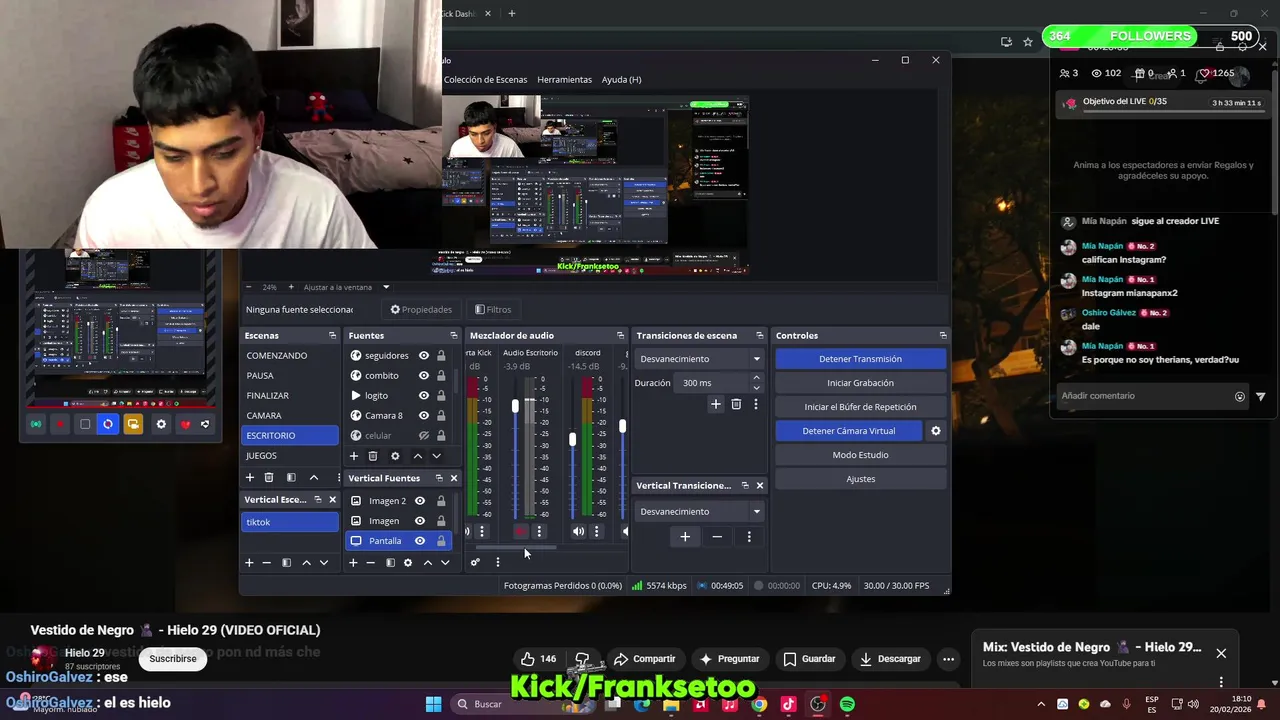Open the Herramientas menu
The height and width of the screenshot is (720, 1280).
(564, 80)
